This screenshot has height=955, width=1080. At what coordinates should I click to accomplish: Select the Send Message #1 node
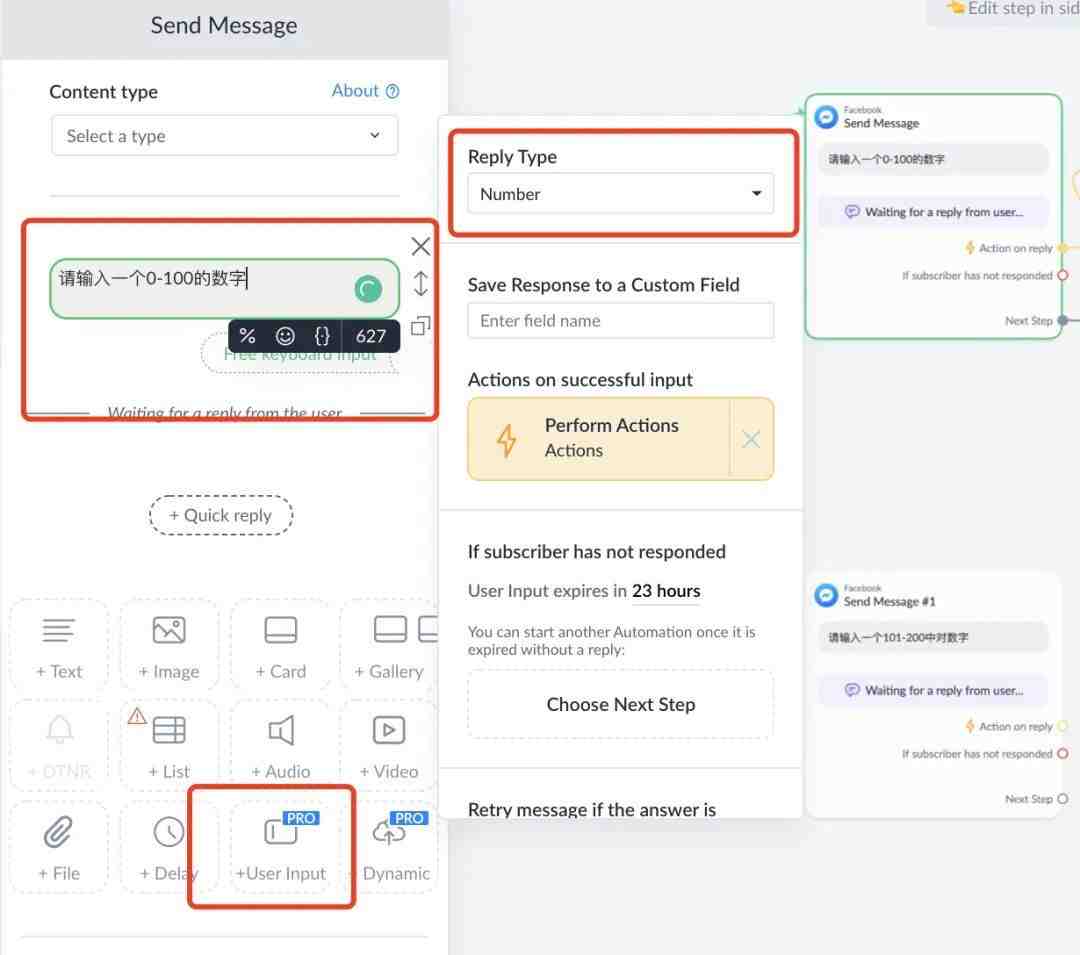point(933,694)
